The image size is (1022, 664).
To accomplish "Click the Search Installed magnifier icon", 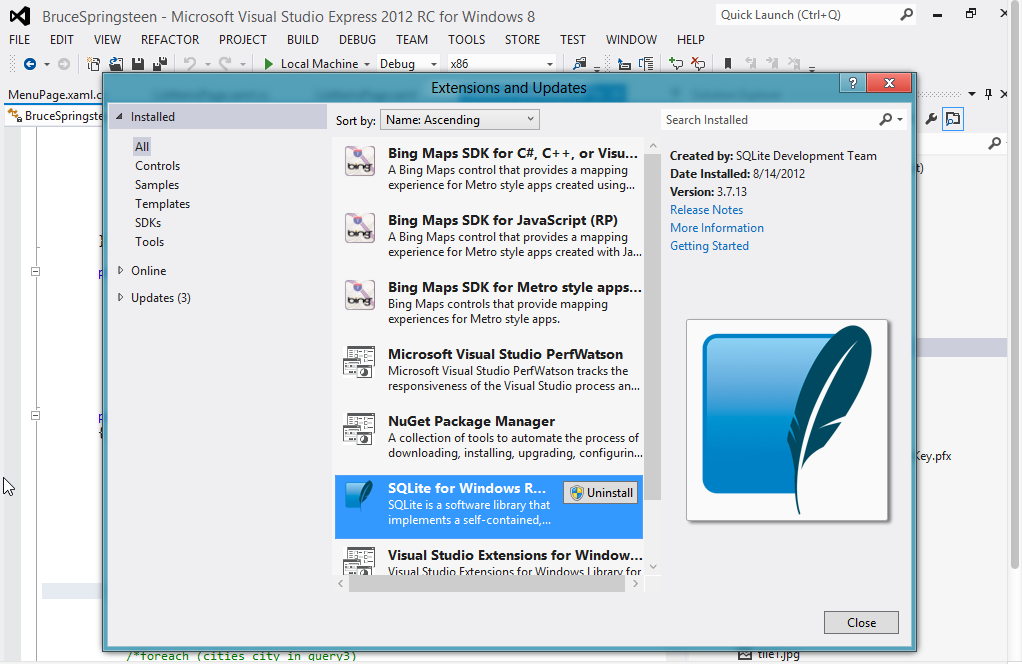I will 885,119.
